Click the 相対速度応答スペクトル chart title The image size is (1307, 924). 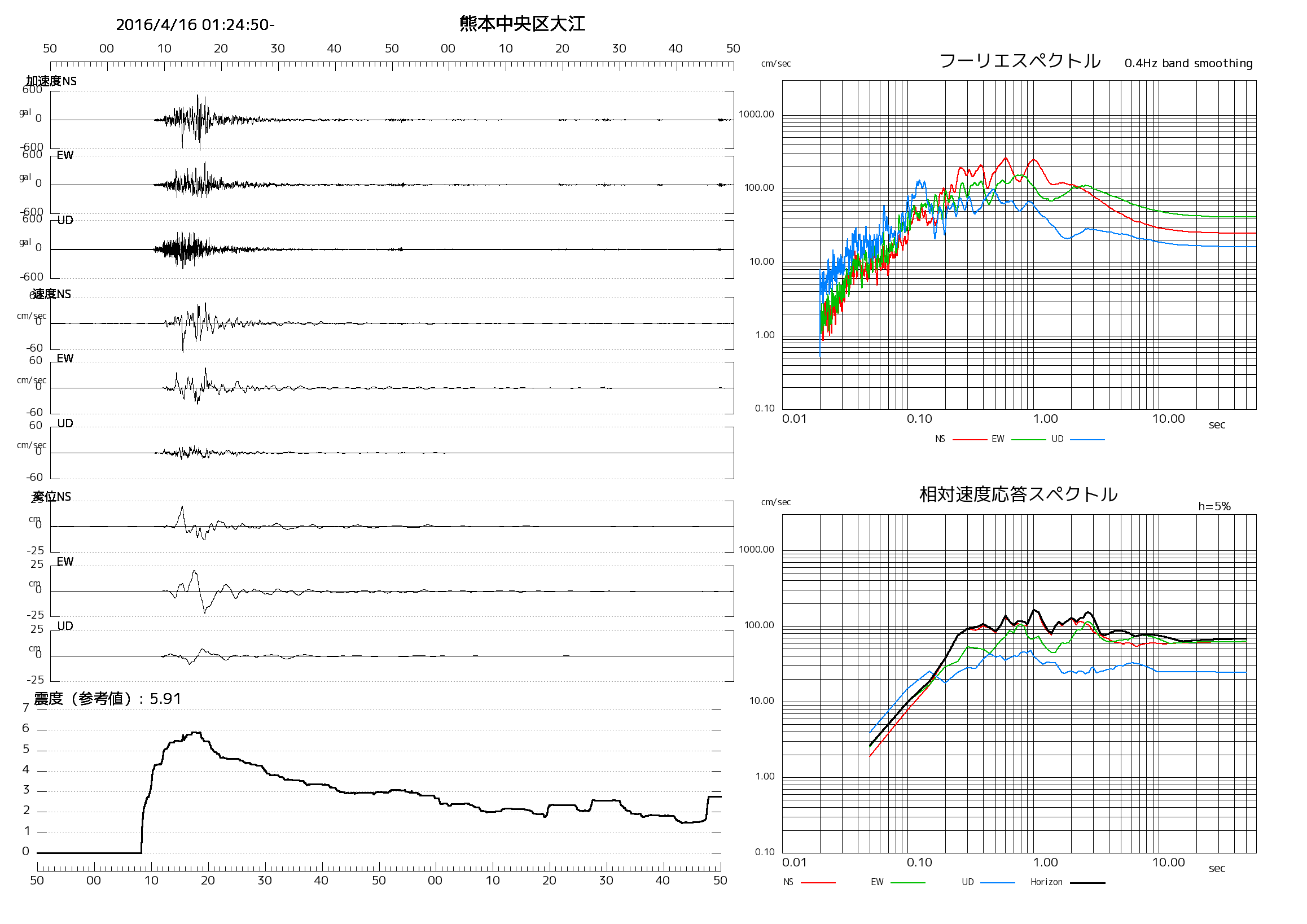(1019, 494)
